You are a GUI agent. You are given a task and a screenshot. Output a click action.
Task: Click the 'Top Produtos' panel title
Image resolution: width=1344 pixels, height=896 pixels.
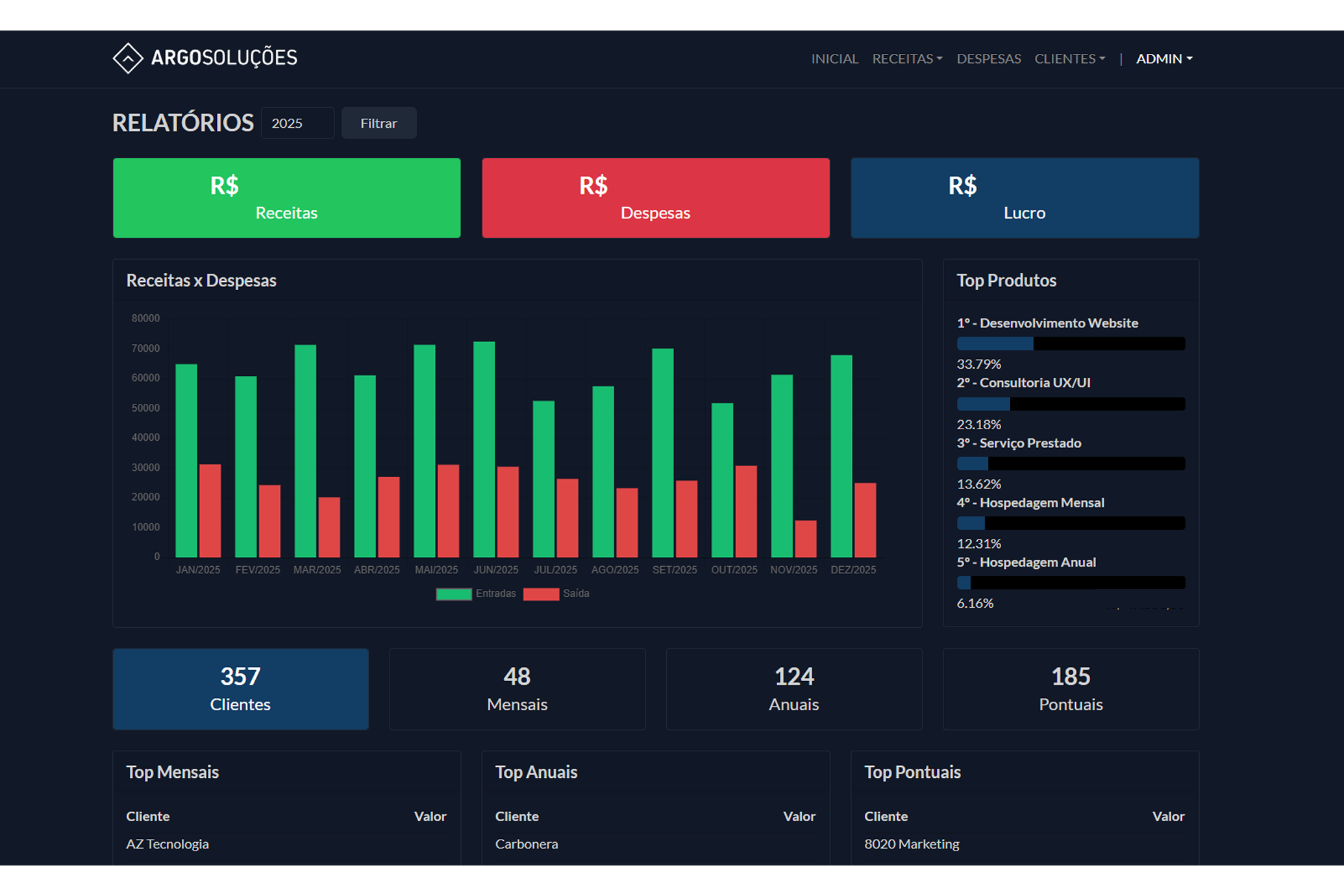pyautogui.click(x=1006, y=280)
